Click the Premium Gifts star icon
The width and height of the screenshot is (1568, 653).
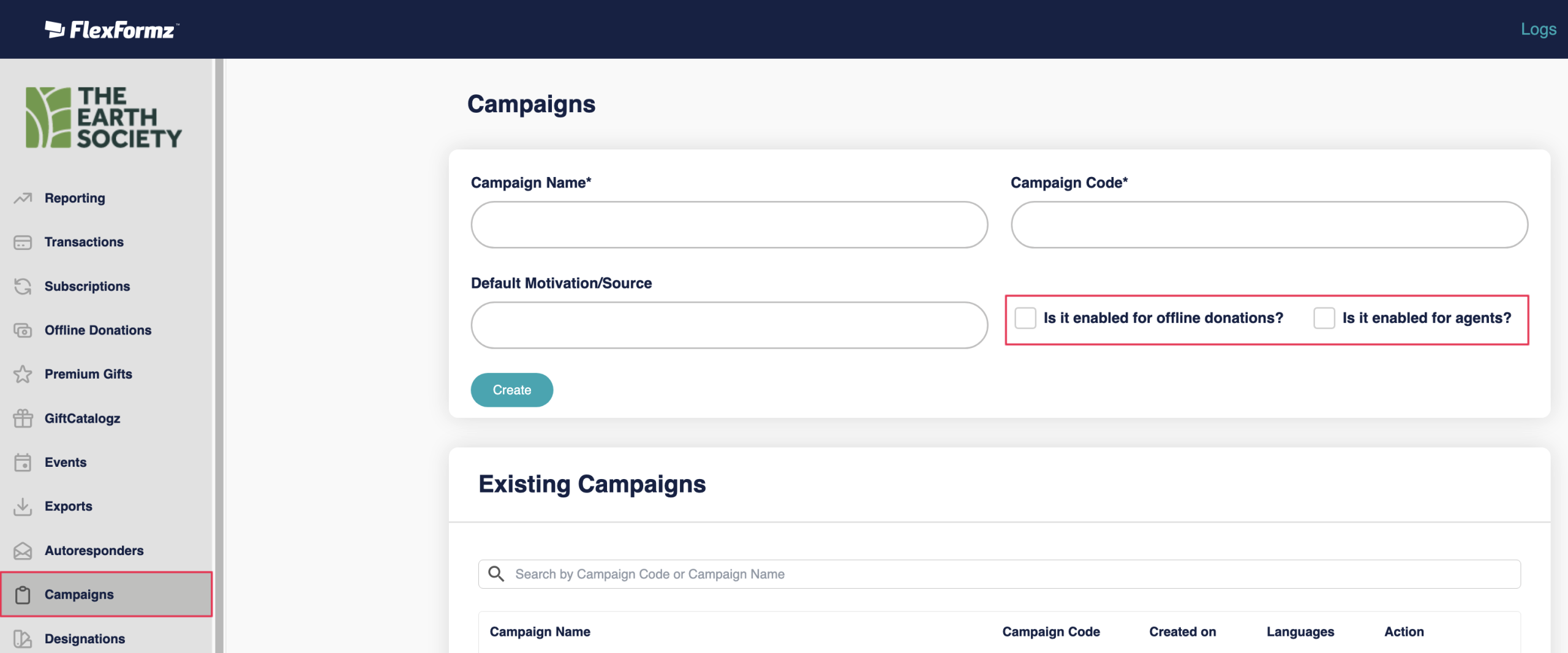click(23, 374)
